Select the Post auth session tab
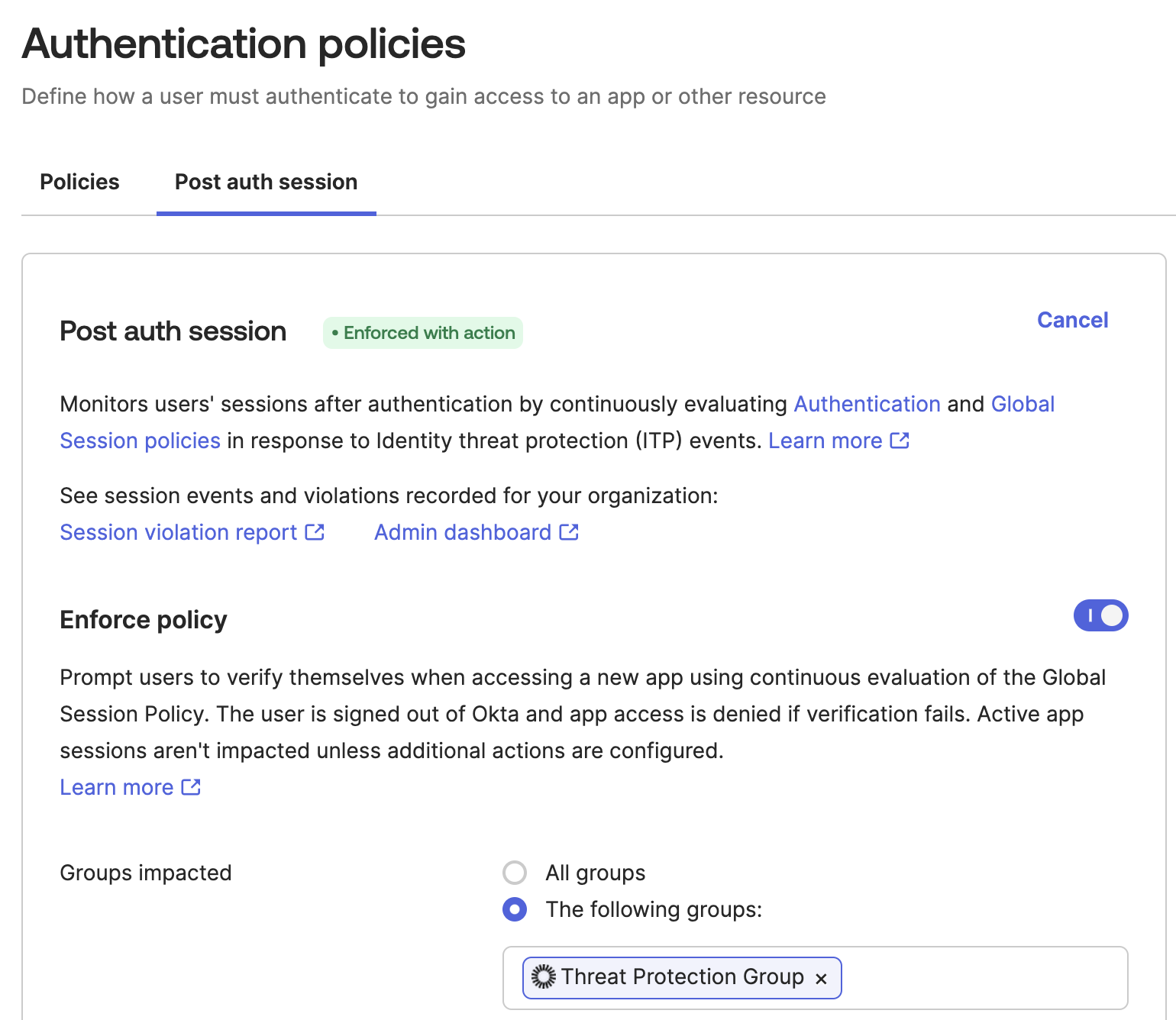This screenshot has width=1176, height=1020. coord(266,182)
